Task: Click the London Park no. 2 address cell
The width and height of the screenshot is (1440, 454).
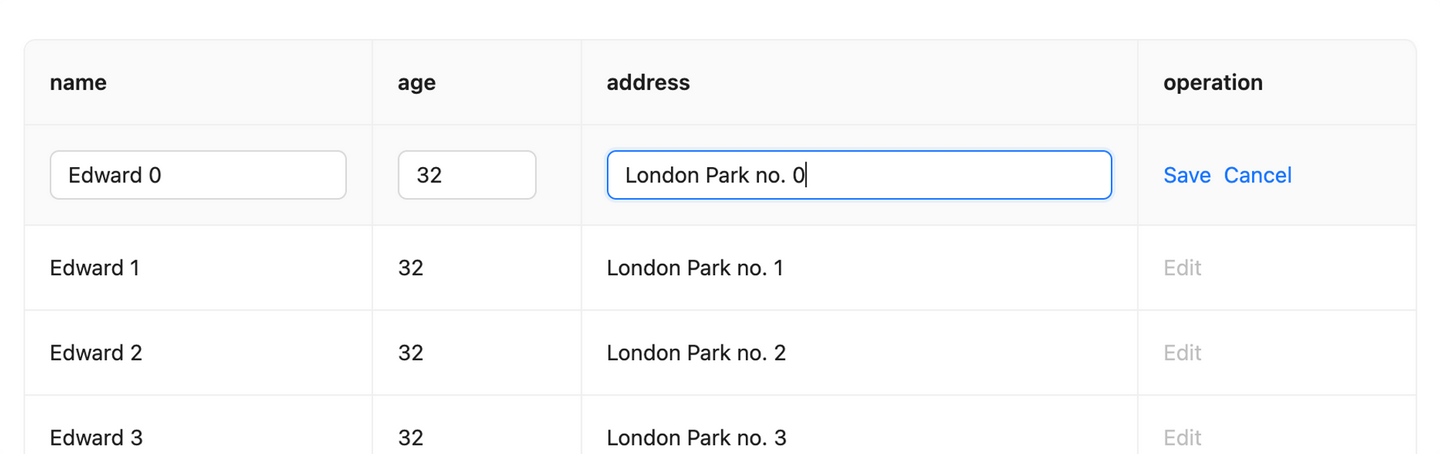Action: click(696, 353)
